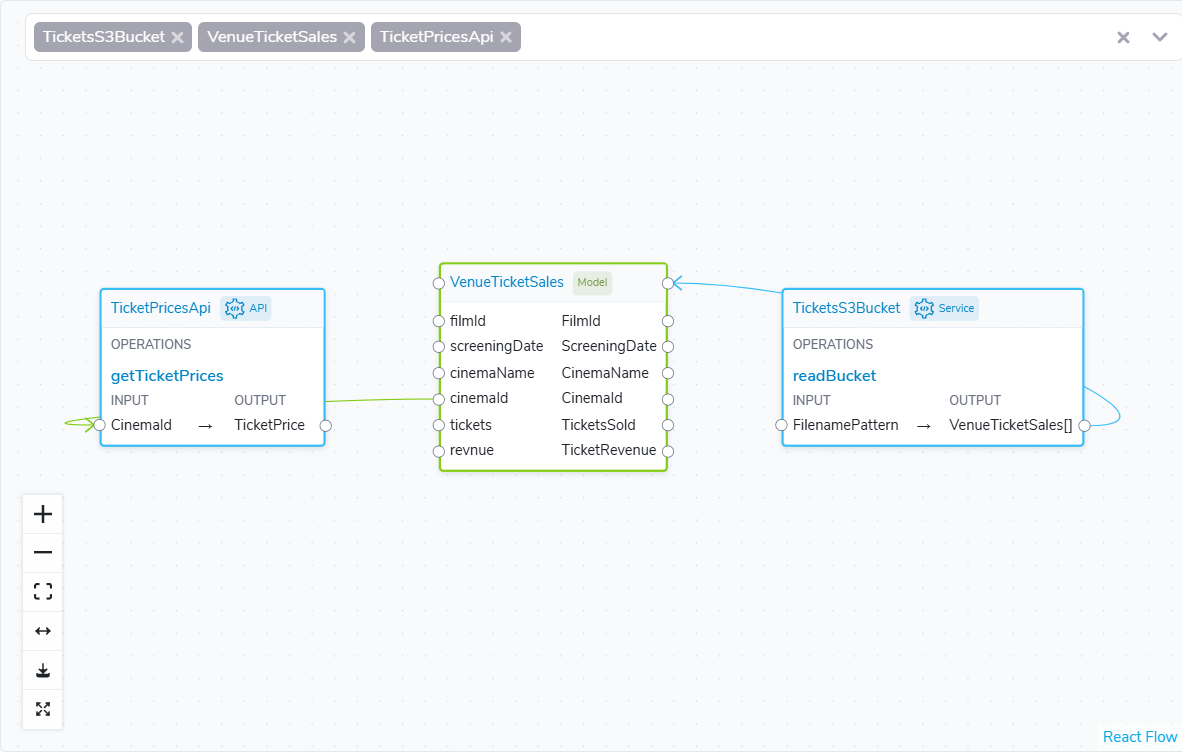Download the diagram using the download icon

pos(43,670)
